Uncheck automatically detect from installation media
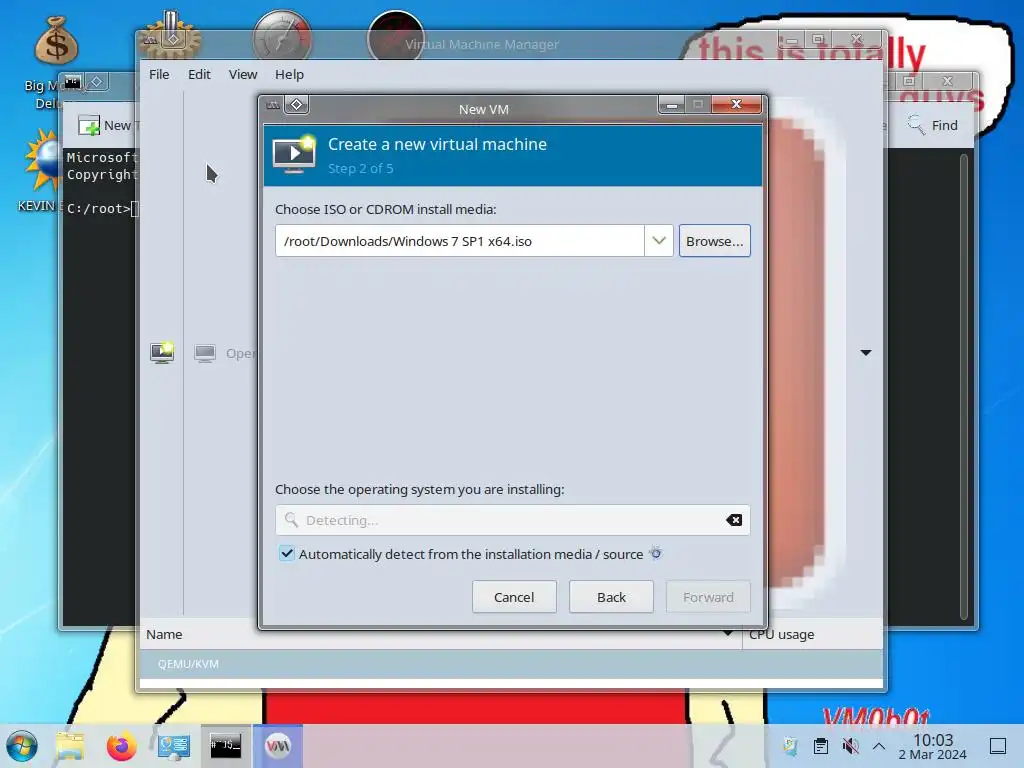Screen dimensions: 1024x768 tap(287, 554)
